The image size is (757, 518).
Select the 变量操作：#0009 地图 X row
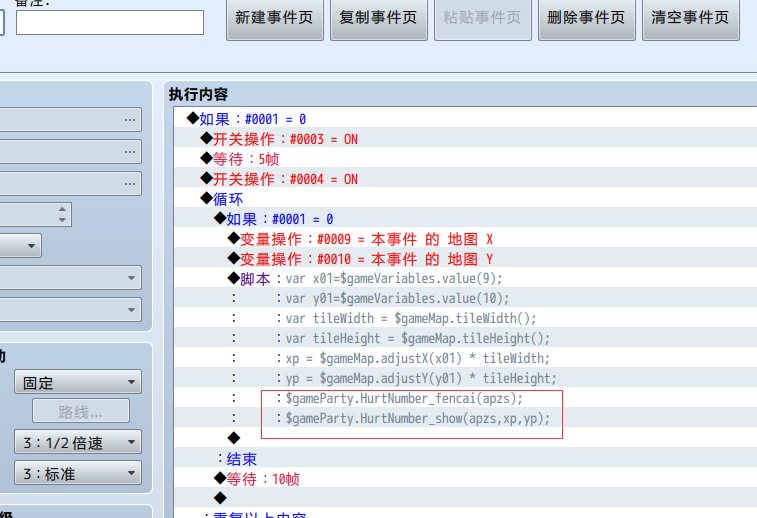465,238
